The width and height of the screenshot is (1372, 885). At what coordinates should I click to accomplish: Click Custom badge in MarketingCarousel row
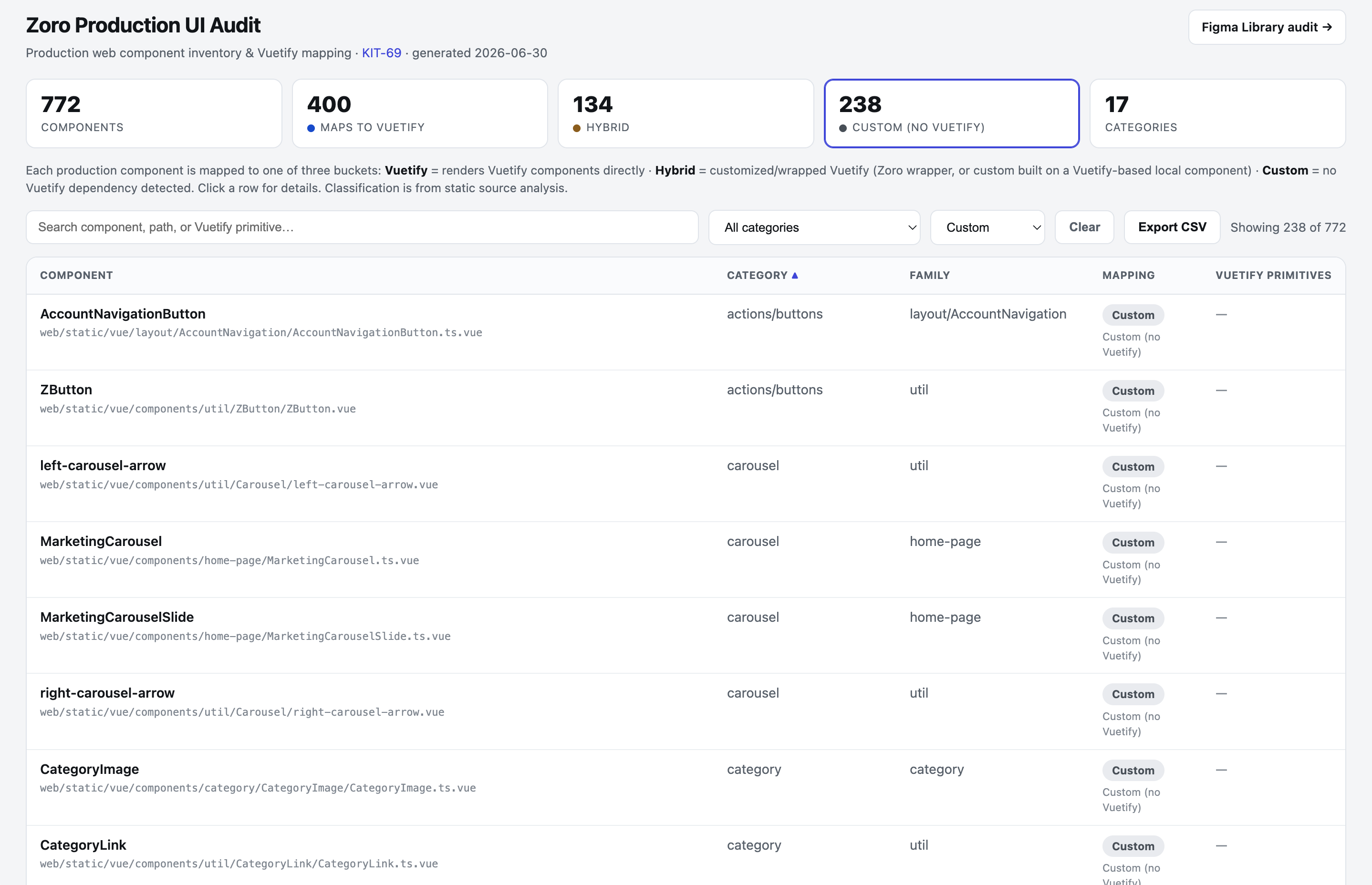[x=1133, y=543]
